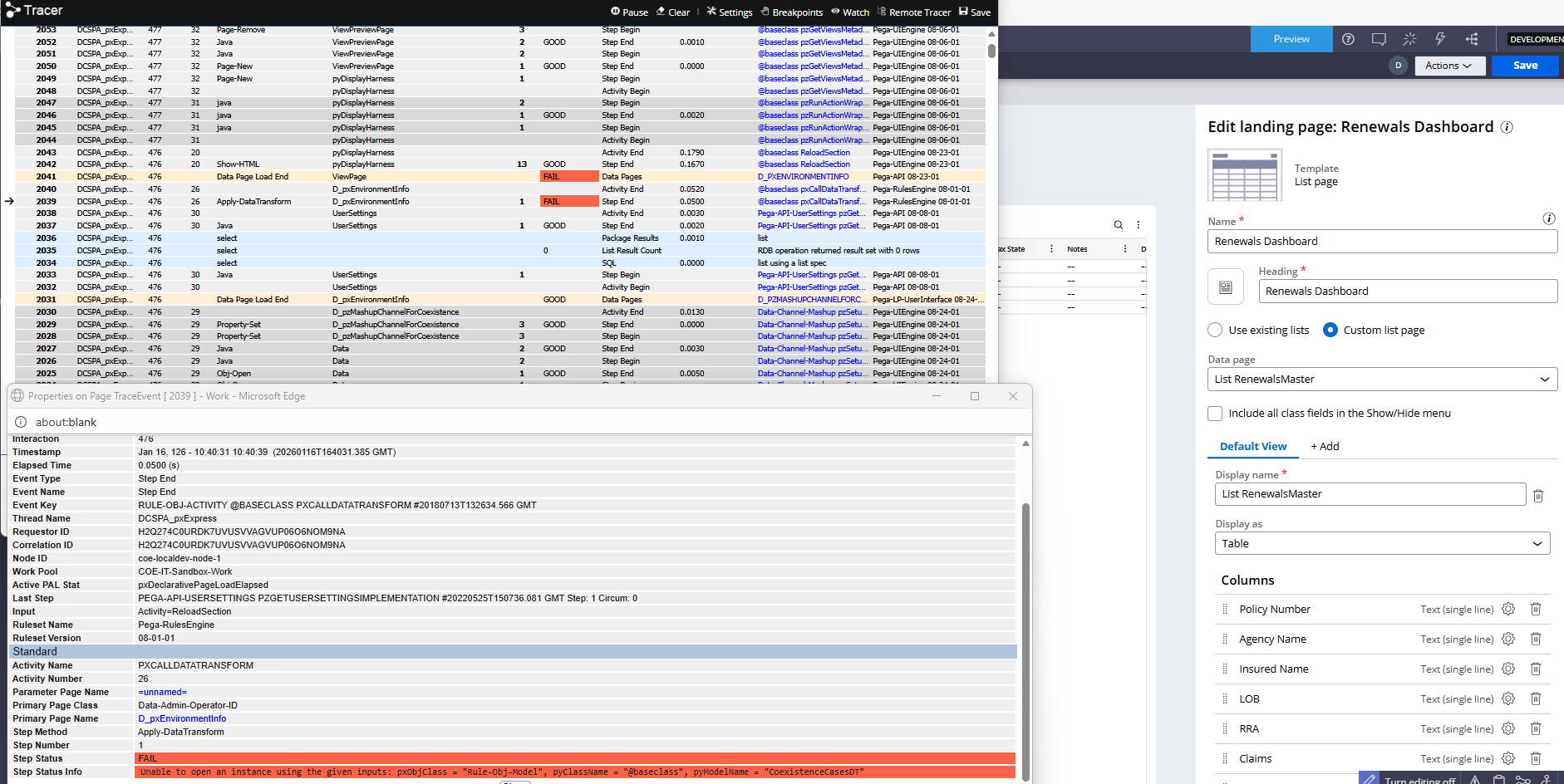Open the Breakpoints dialog
Image resolution: width=1564 pixels, height=784 pixels.
point(765,12)
